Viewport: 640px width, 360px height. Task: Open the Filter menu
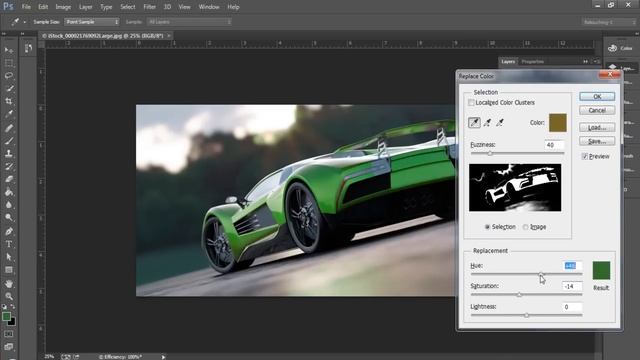pos(149,7)
